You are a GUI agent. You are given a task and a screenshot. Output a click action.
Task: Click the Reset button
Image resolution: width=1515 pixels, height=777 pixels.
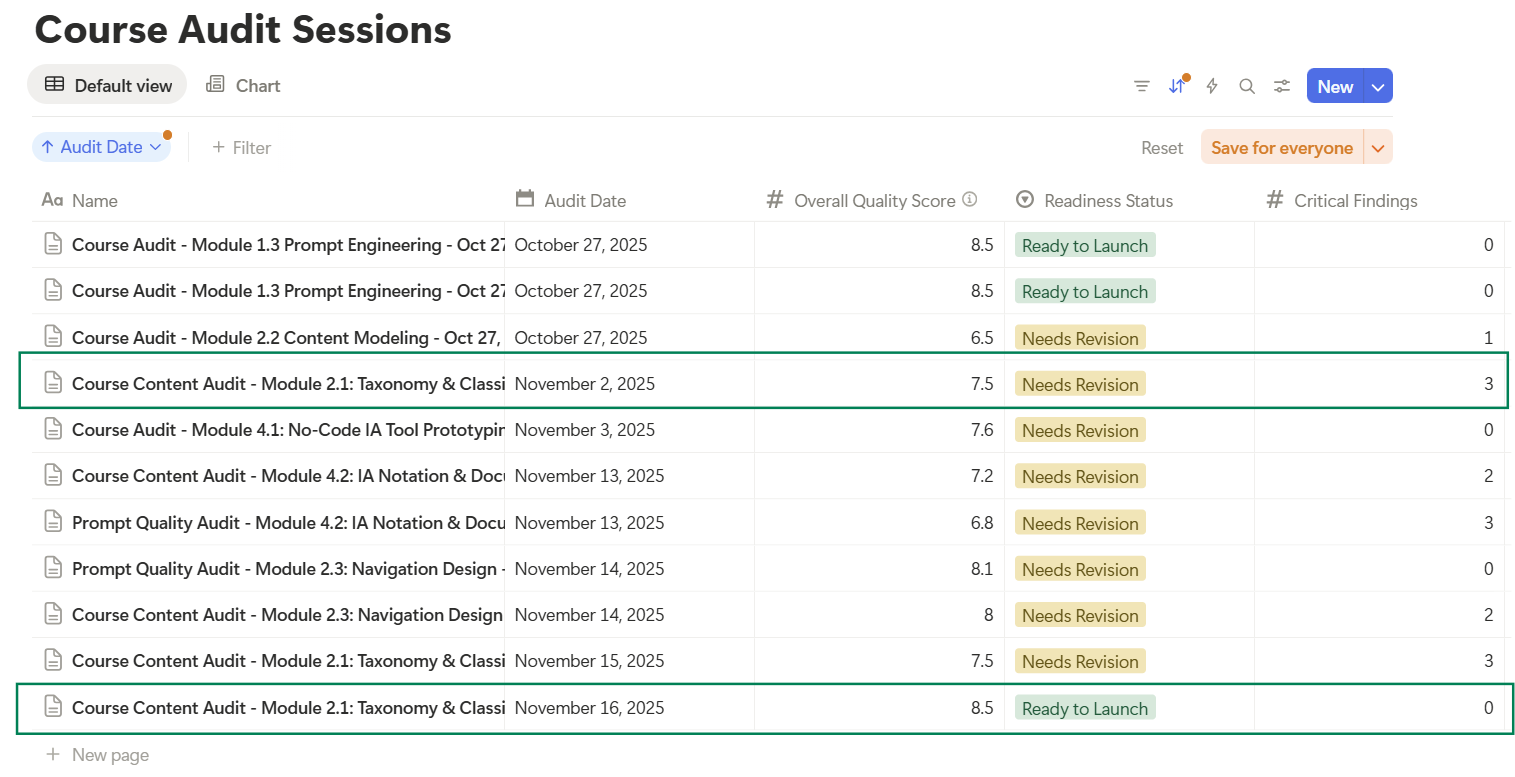click(1162, 148)
